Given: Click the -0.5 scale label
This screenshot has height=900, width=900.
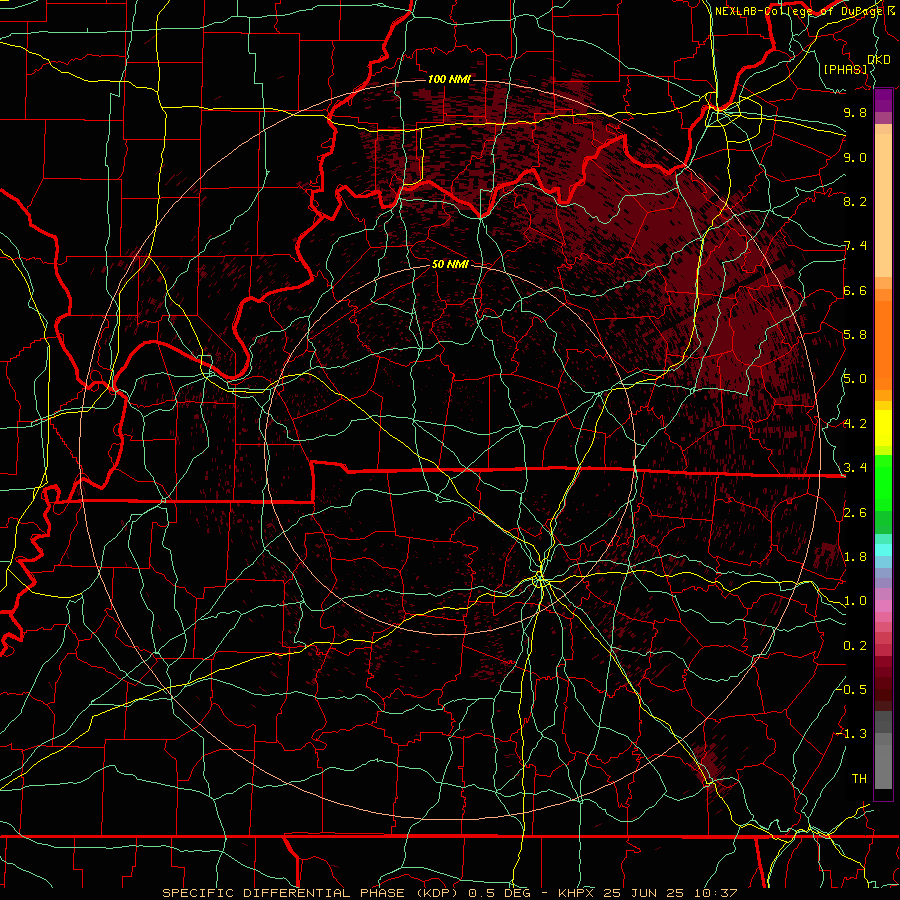Looking at the screenshot, I should (x=852, y=689).
